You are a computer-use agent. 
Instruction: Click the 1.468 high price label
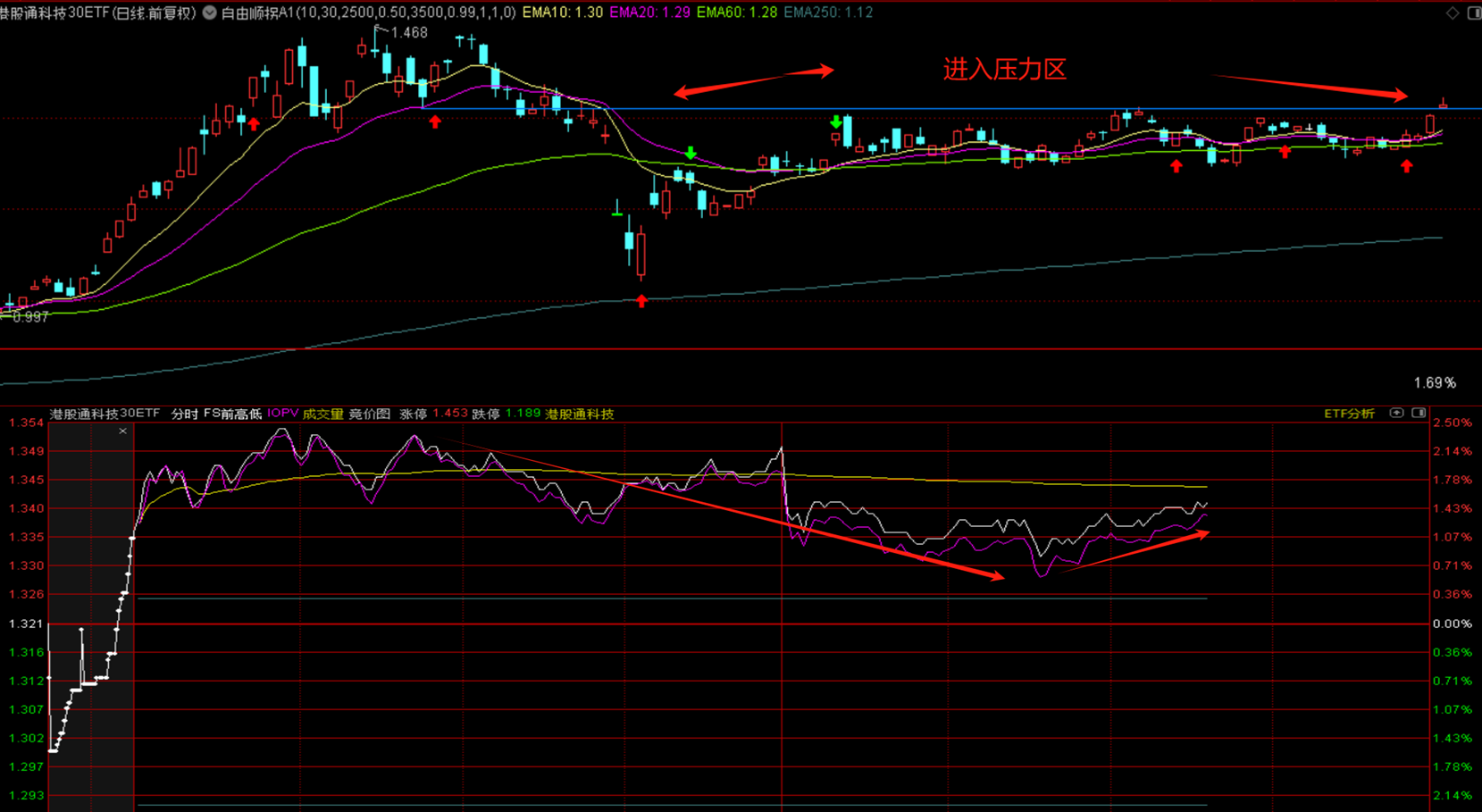pos(409,33)
